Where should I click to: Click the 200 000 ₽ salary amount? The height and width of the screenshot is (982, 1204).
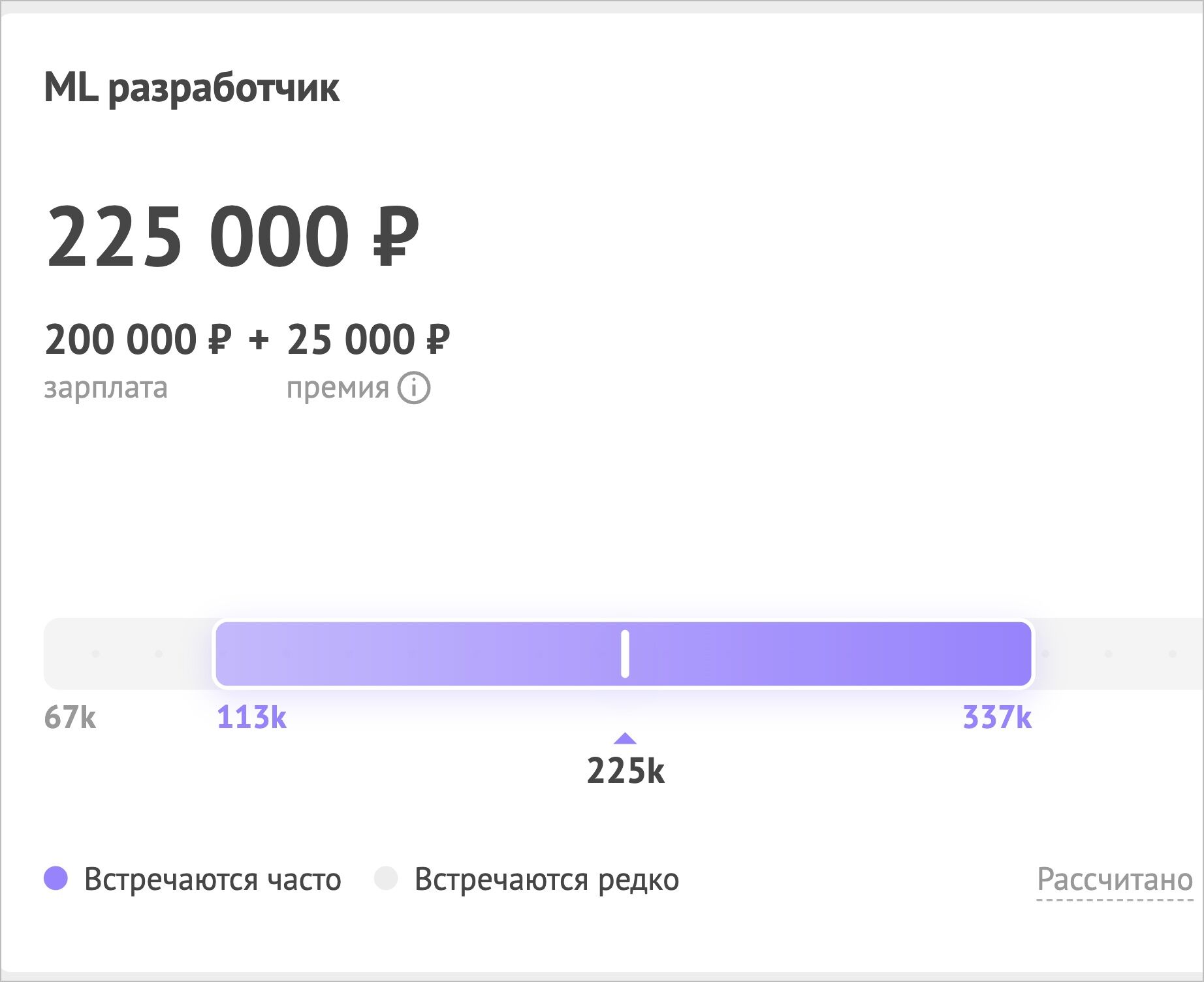tap(138, 340)
